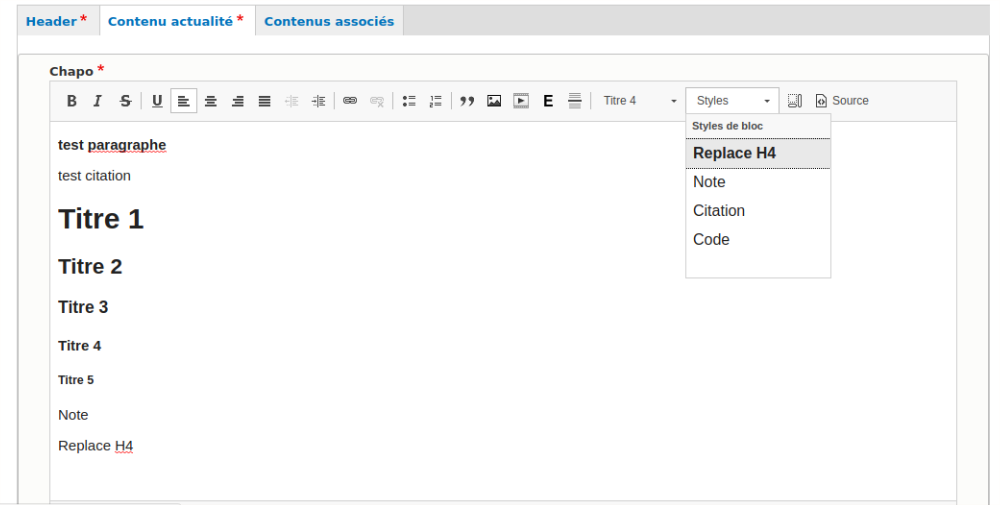Align text left
The height and width of the screenshot is (505, 1000).
[184, 101]
